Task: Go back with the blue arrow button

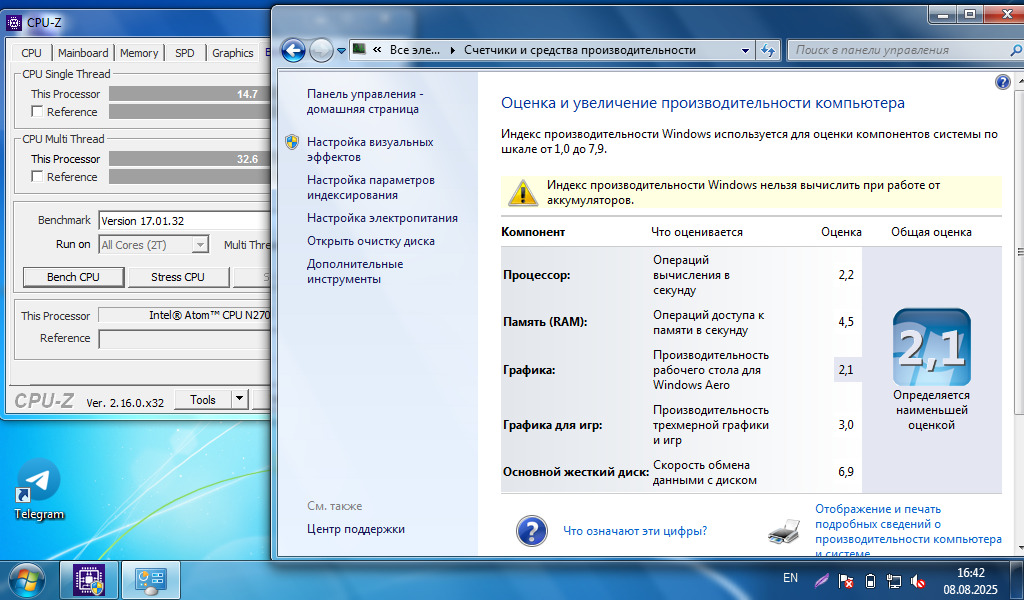Action: coord(293,50)
